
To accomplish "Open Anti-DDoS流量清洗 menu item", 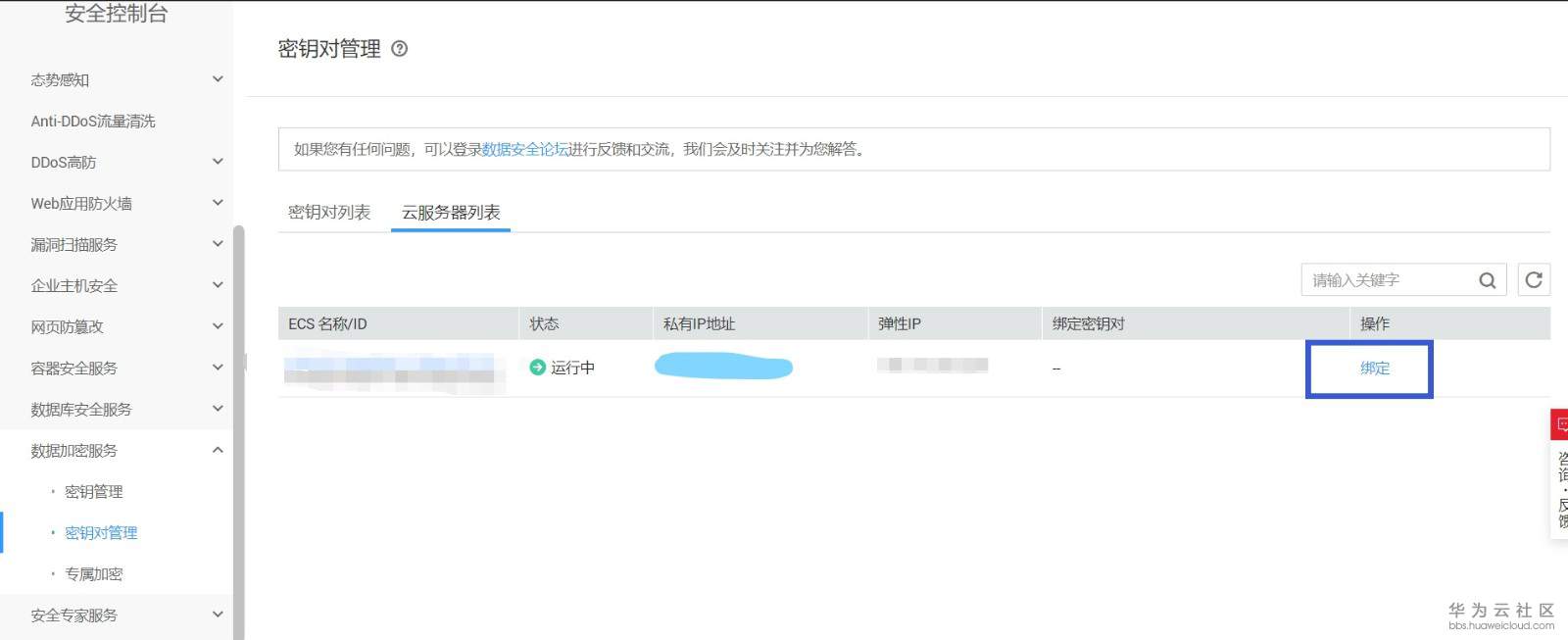I will click(93, 122).
